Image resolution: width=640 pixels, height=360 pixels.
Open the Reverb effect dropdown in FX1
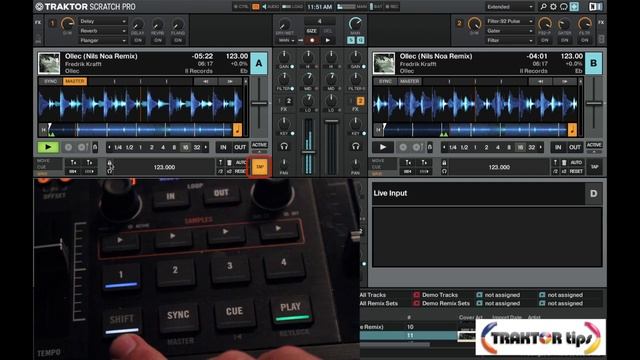pos(102,31)
